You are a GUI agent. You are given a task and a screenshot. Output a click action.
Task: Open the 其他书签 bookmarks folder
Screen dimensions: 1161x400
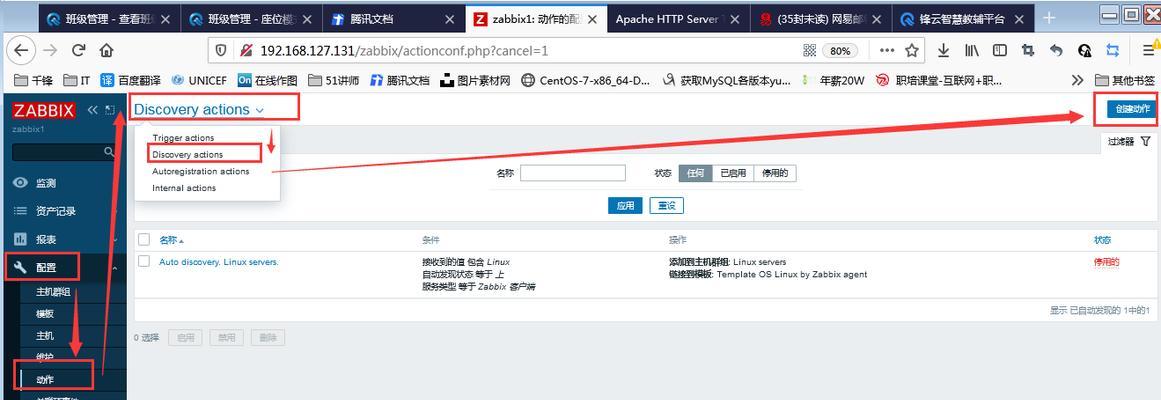pos(1124,80)
